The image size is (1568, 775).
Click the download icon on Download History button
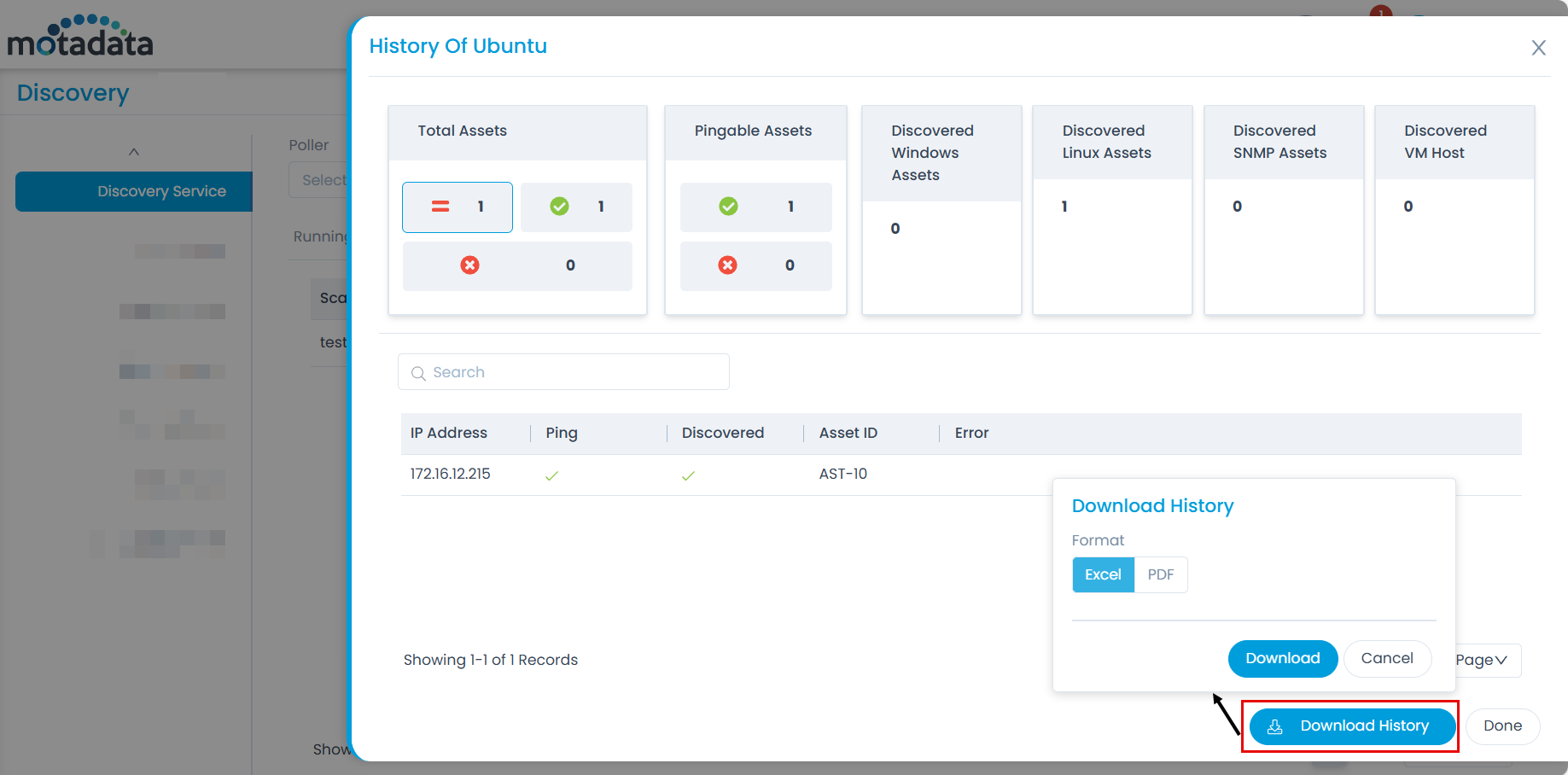click(1275, 726)
